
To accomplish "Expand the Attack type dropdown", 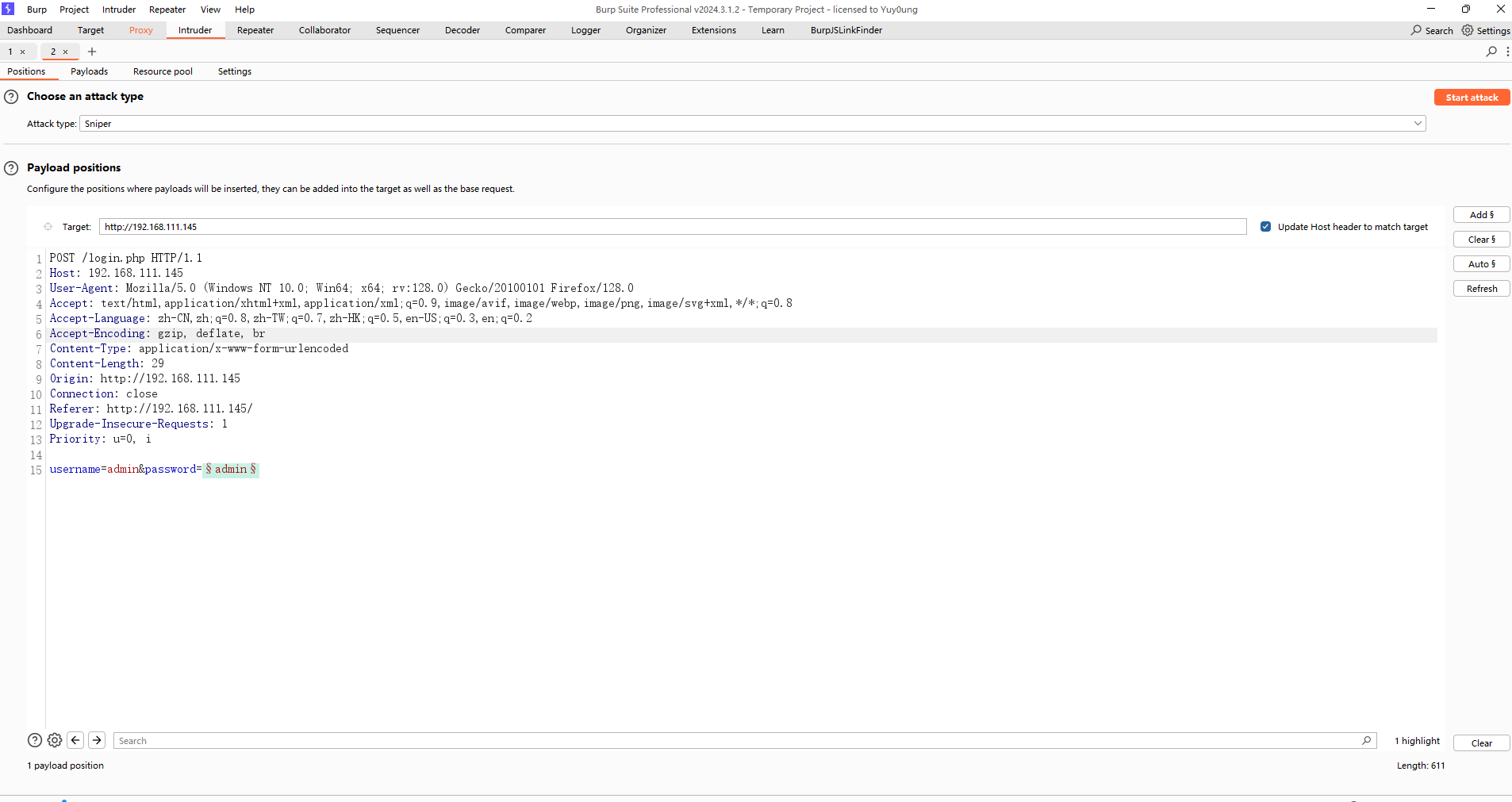I will 1417,124.
